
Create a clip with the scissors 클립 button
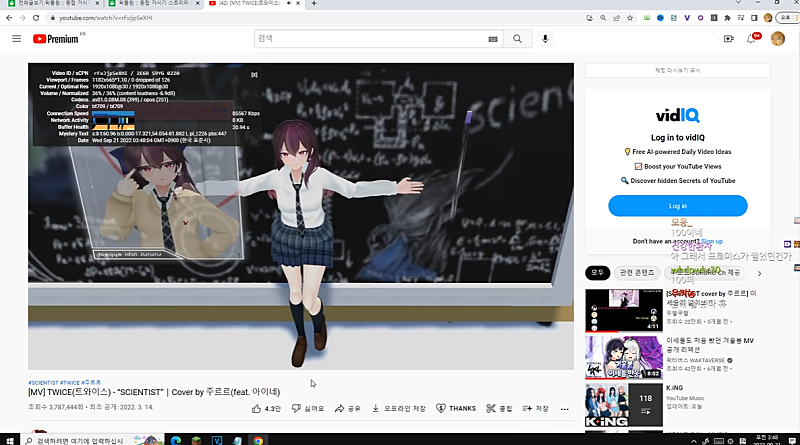[x=499, y=408]
